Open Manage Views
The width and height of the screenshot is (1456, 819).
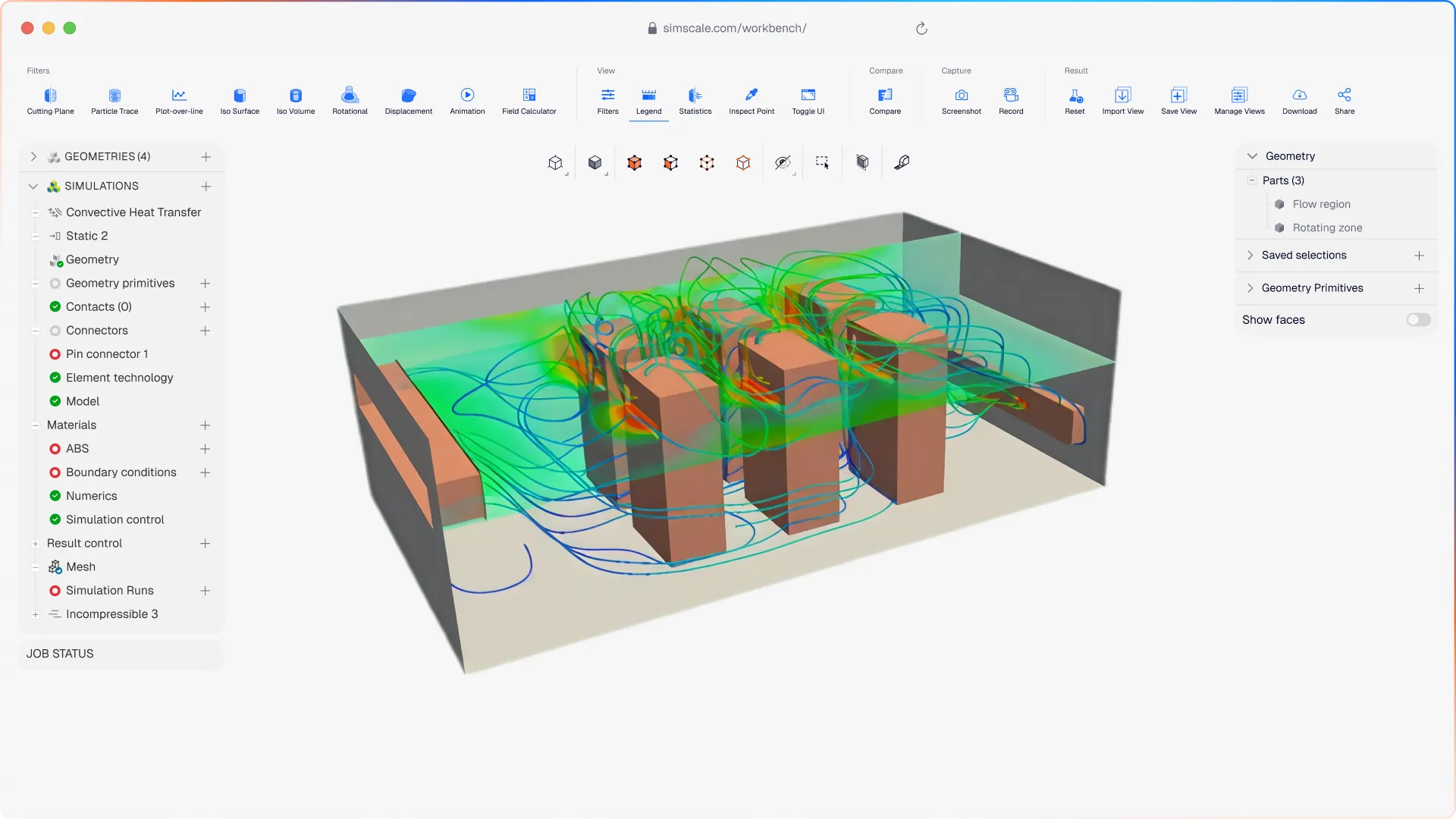(1239, 101)
